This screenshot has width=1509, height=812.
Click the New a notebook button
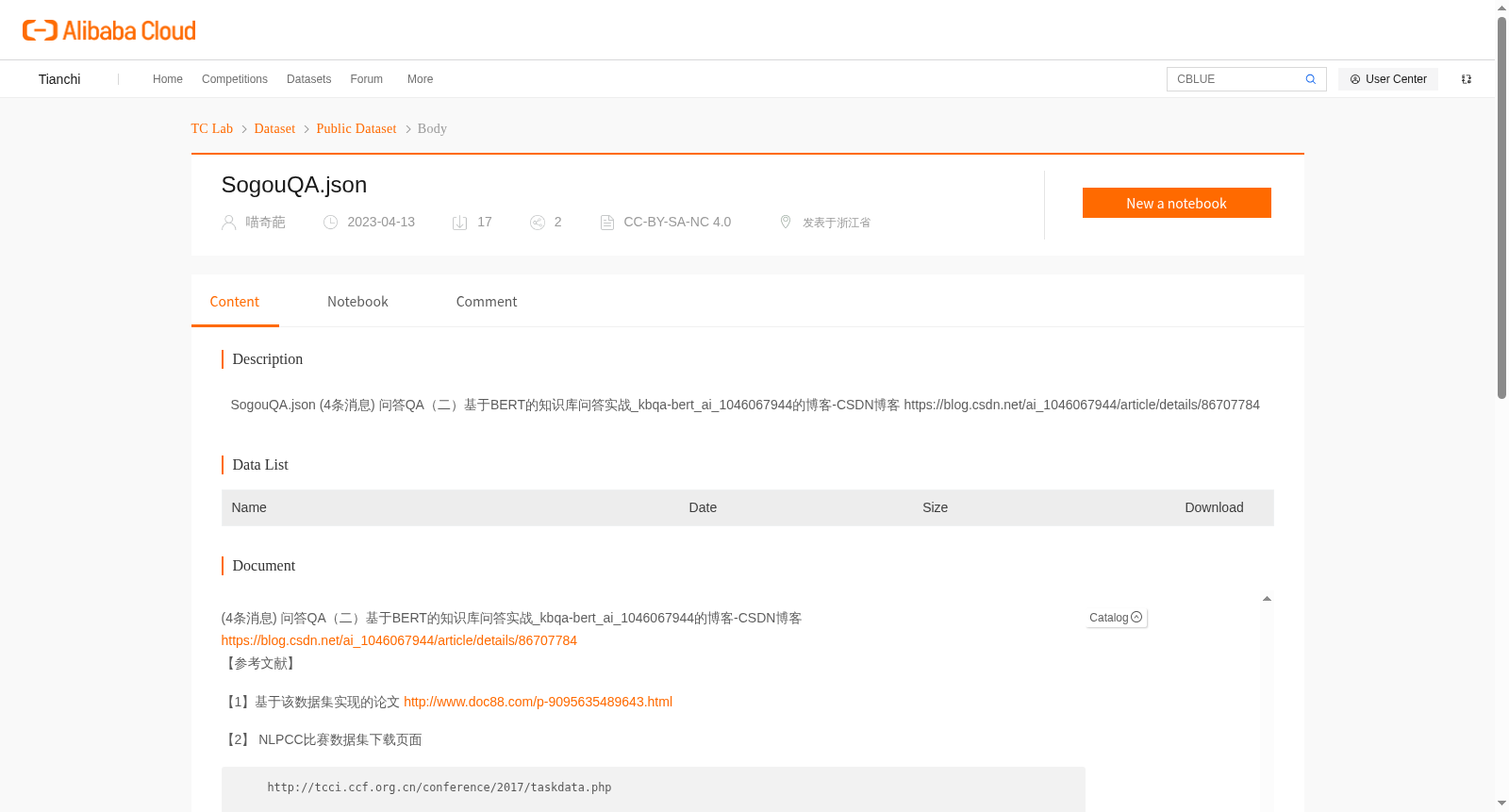1176,203
